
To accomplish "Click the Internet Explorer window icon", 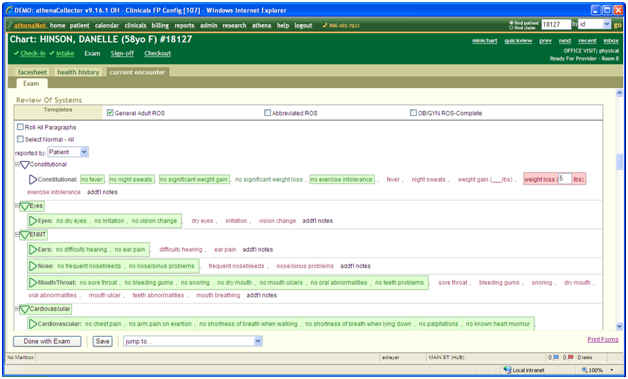I will click(9, 10).
